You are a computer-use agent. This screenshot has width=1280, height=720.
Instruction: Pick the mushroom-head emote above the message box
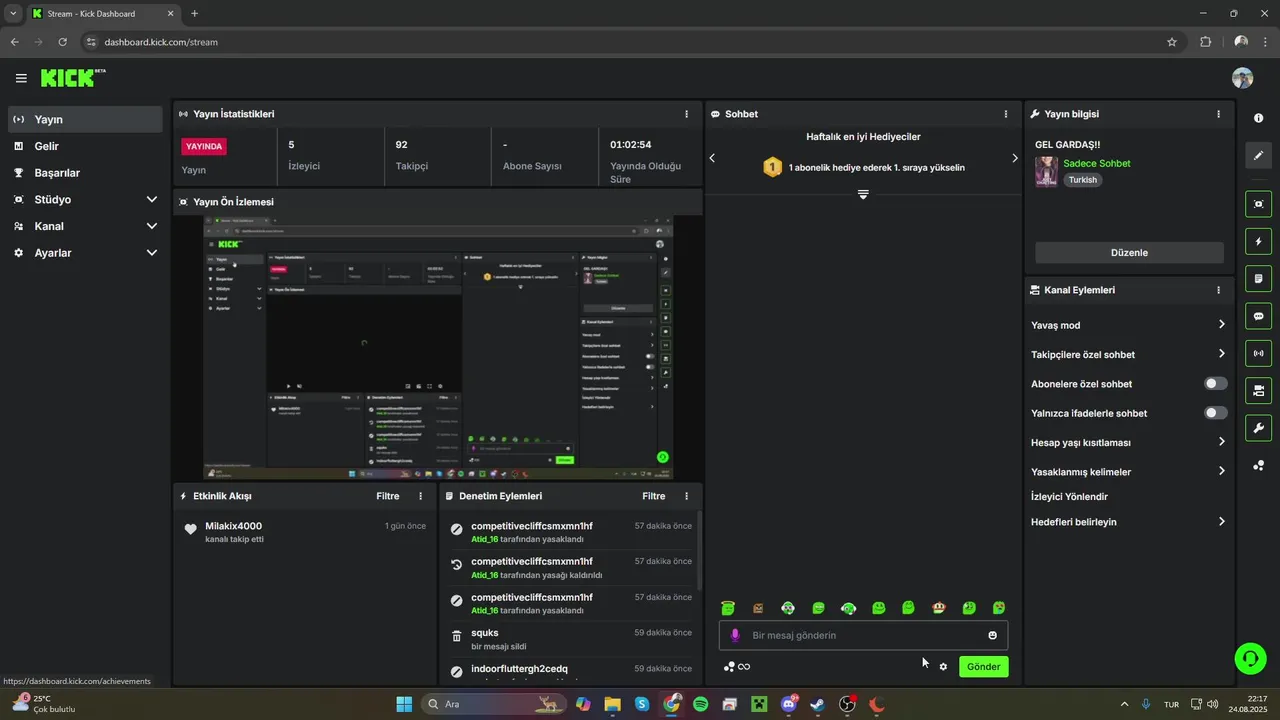pos(938,608)
